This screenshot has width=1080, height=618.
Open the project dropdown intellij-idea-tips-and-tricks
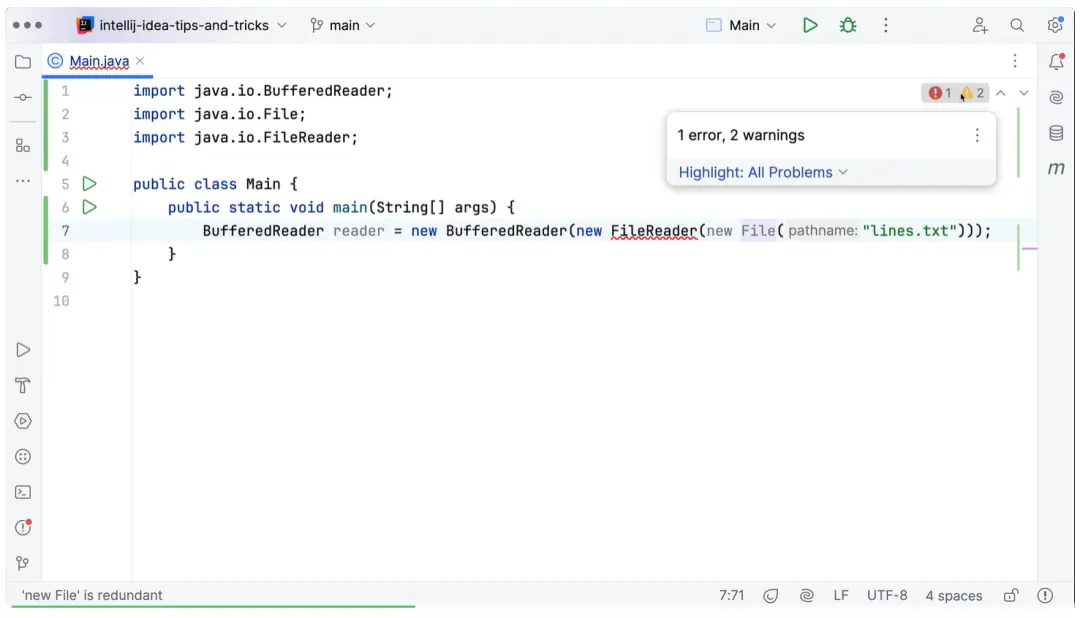[x=182, y=25]
